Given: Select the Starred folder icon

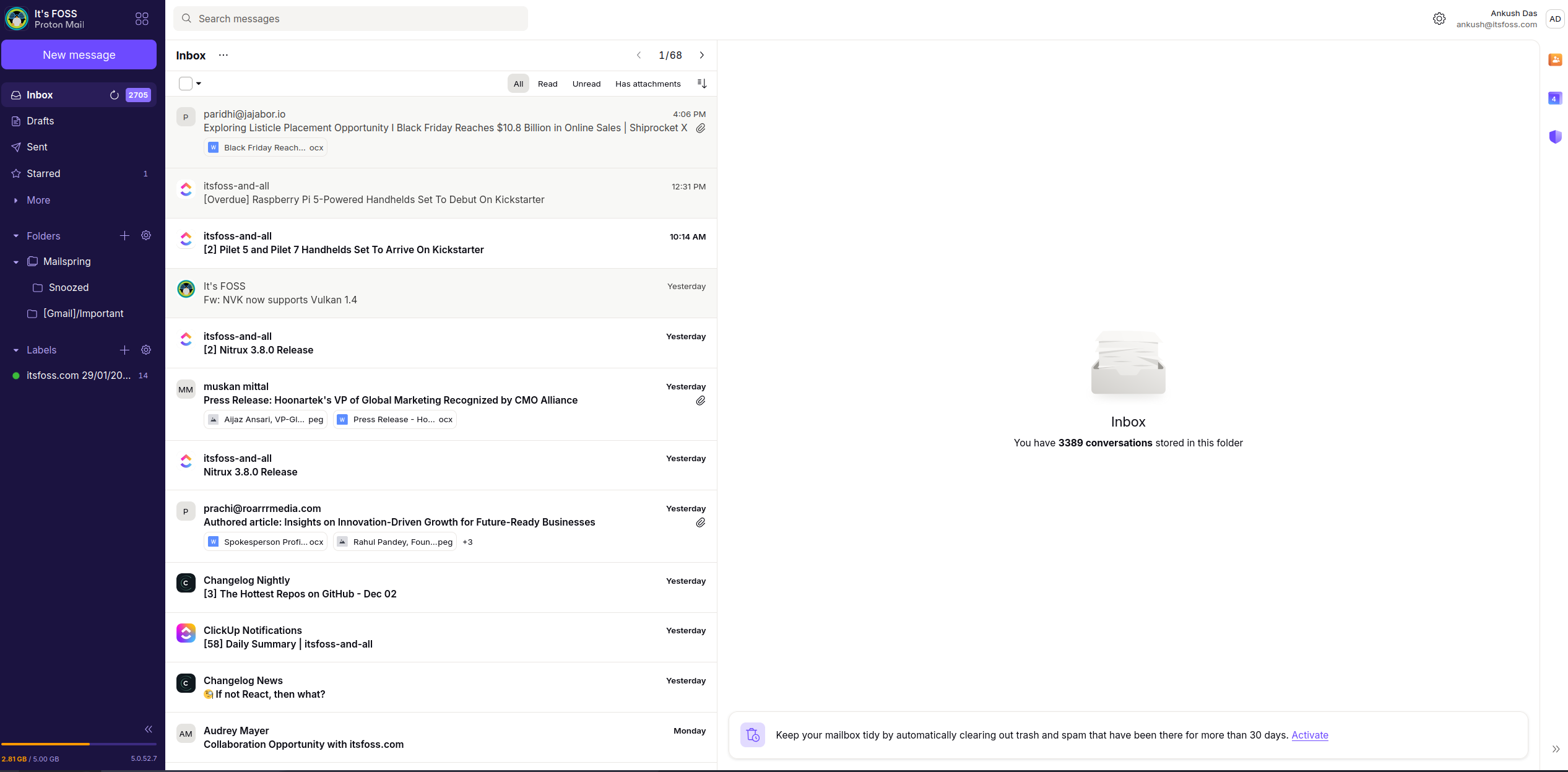Looking at the screenshot, I should tap(17, 173).
